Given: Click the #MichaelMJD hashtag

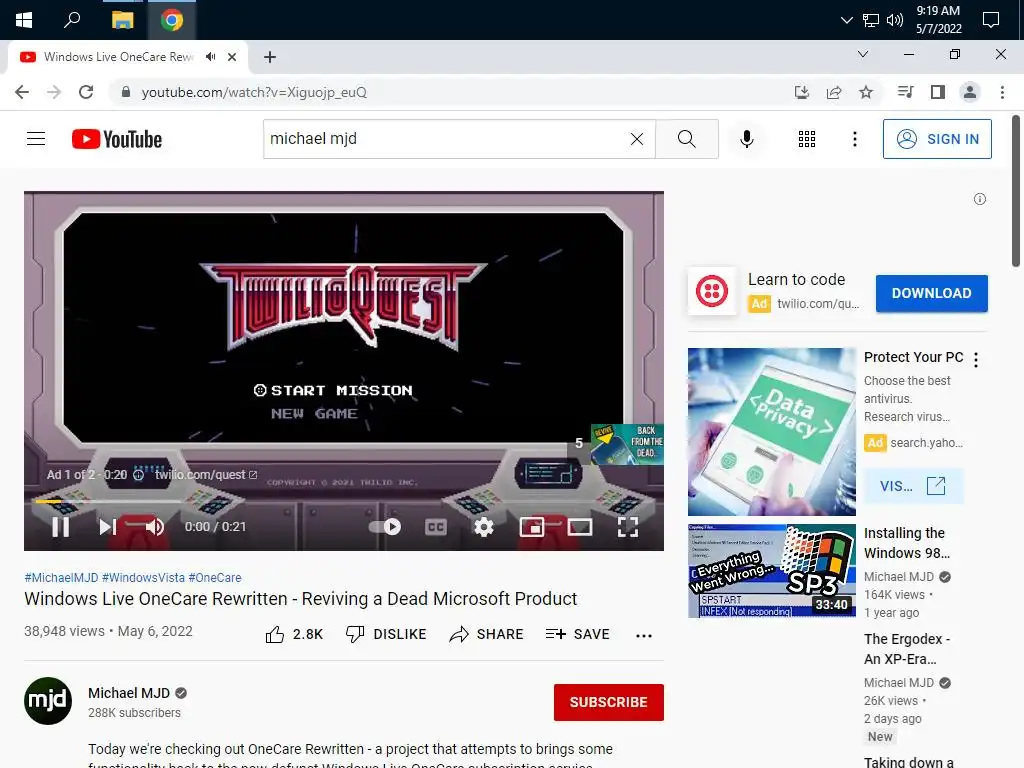Looking at the screenshot, I should [61, 577].
